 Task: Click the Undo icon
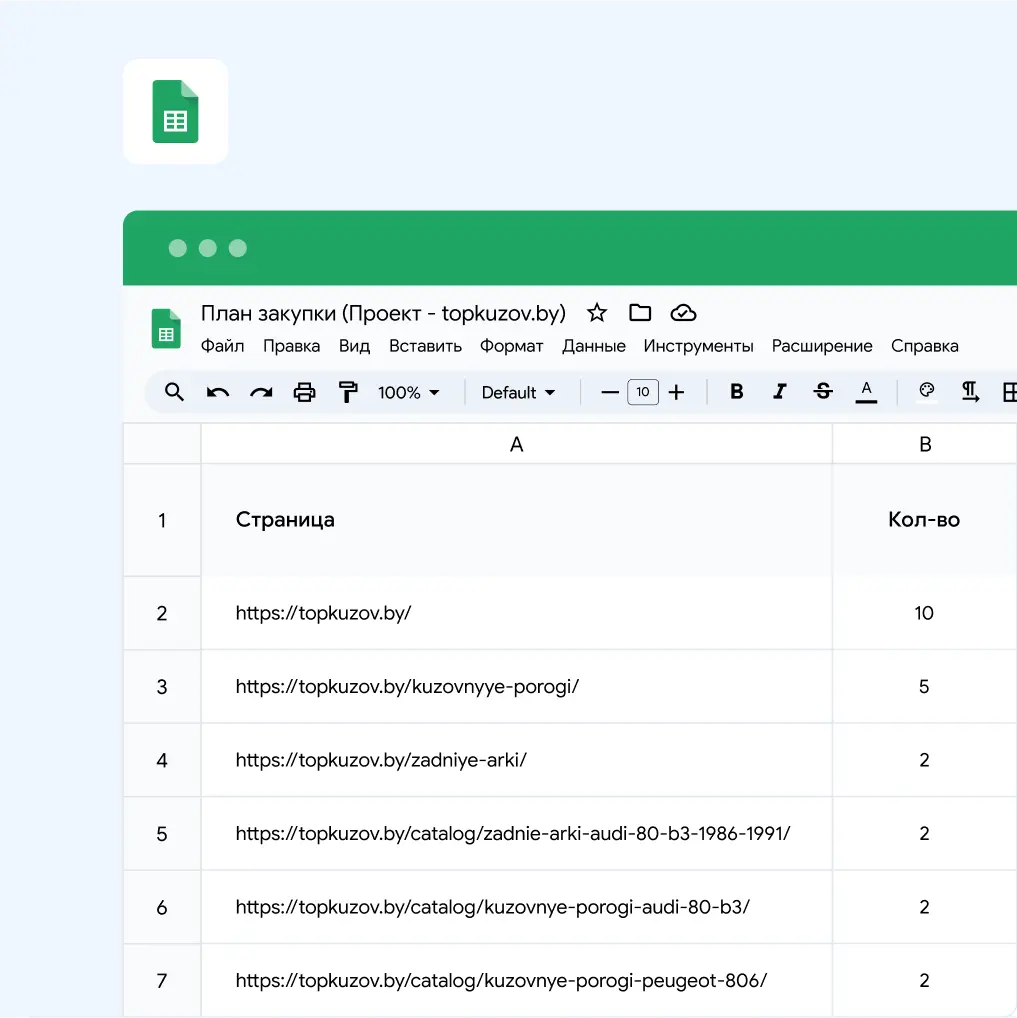pos(217,392)
